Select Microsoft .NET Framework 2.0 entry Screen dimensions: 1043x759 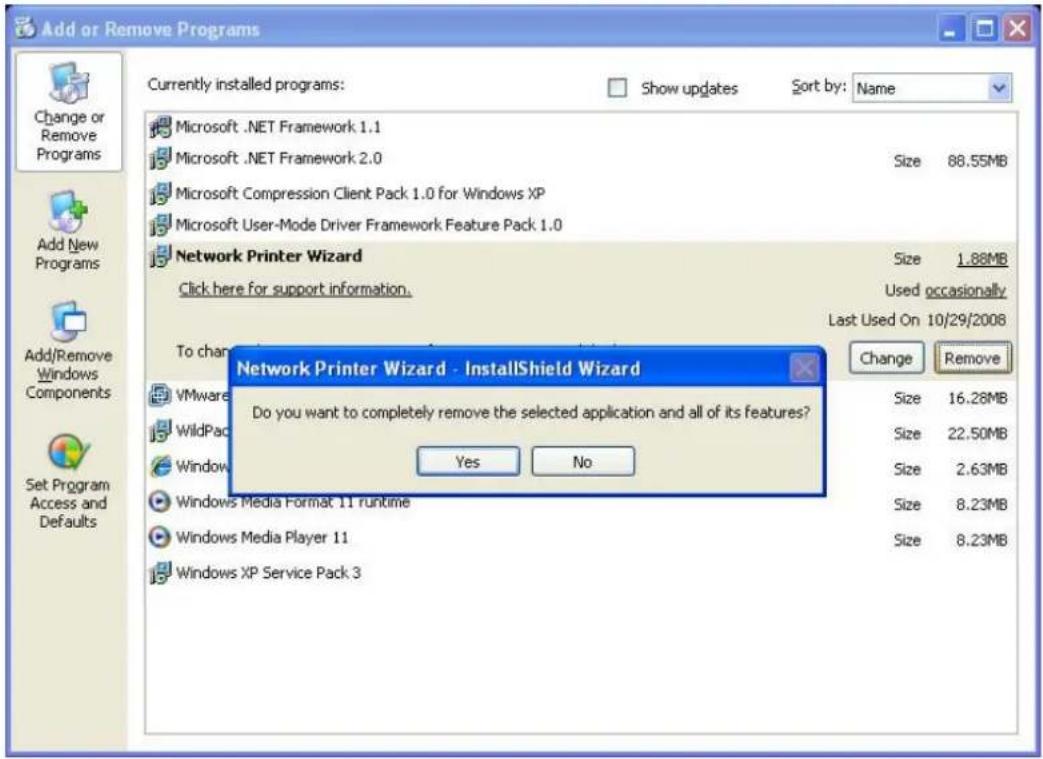click(x=278, y=158)
